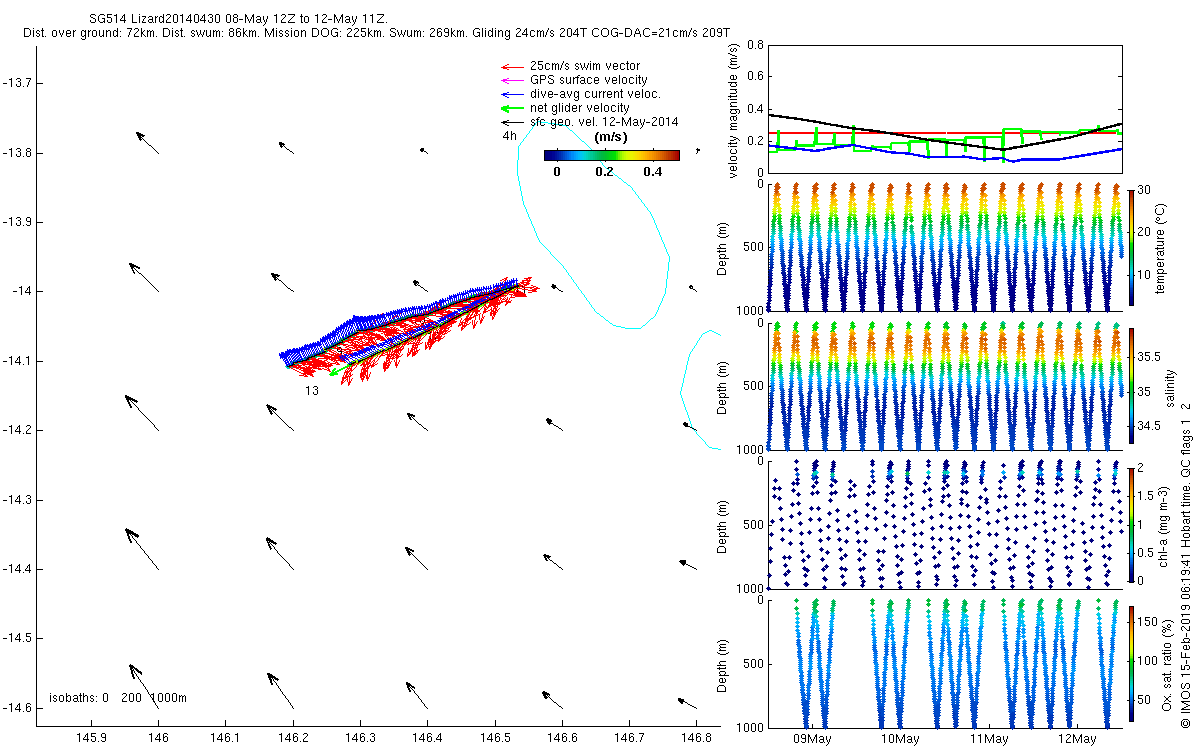1200x750 pixels.
Task: Click the 'isobaths: 0 200 1000m' note
Action: pyautogui.click(x=118, y=697)
